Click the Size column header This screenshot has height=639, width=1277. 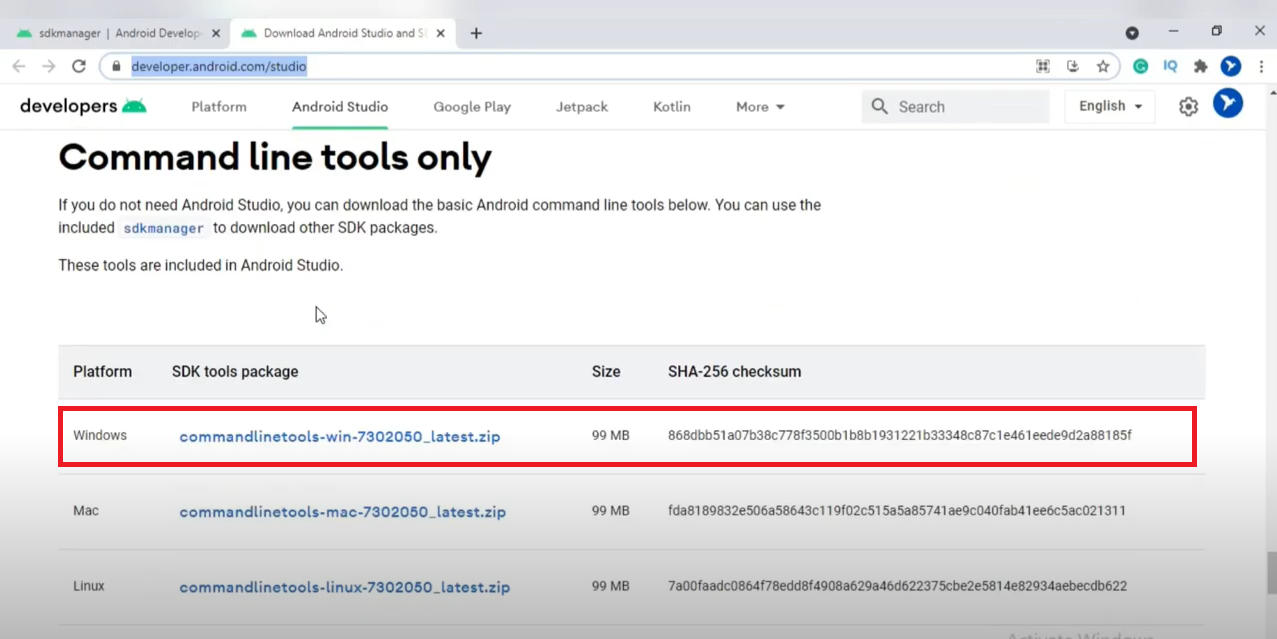606,371
